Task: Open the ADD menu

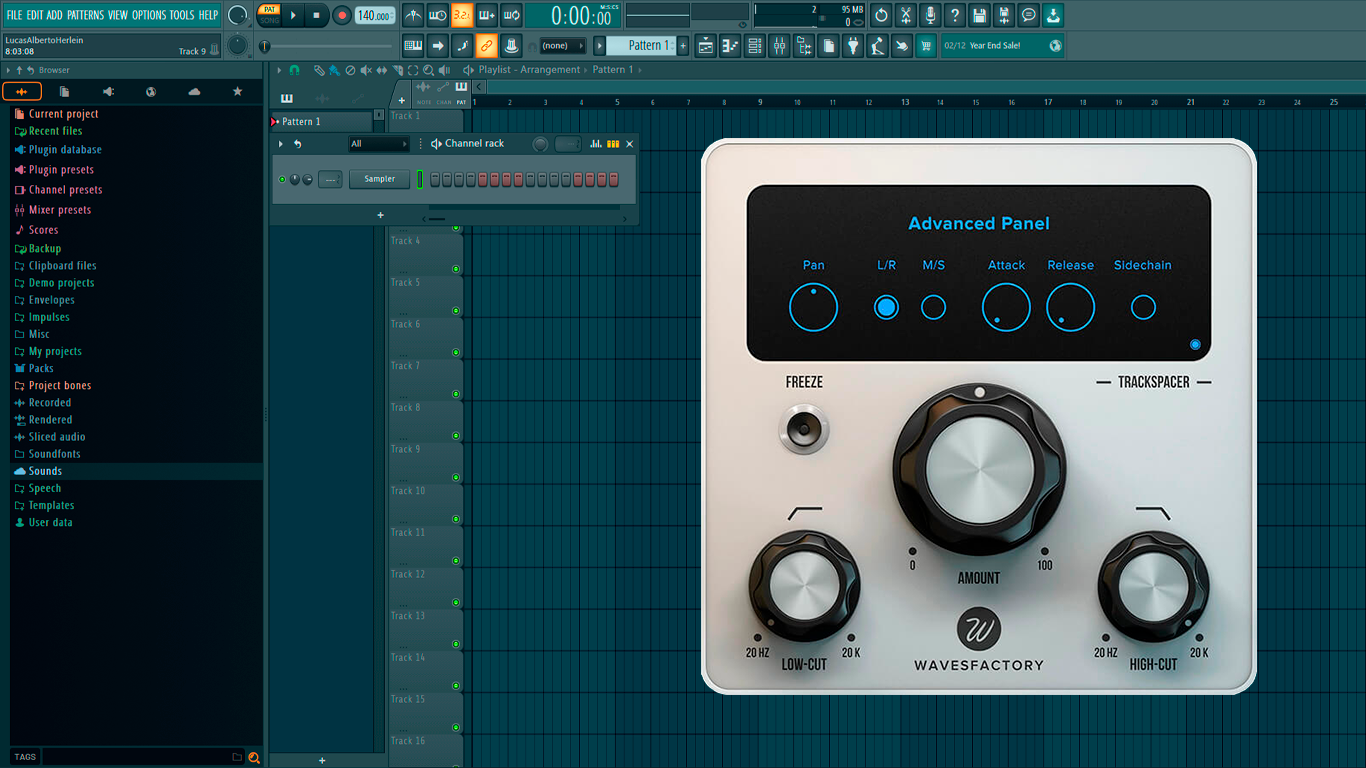Action: point(54,15)
